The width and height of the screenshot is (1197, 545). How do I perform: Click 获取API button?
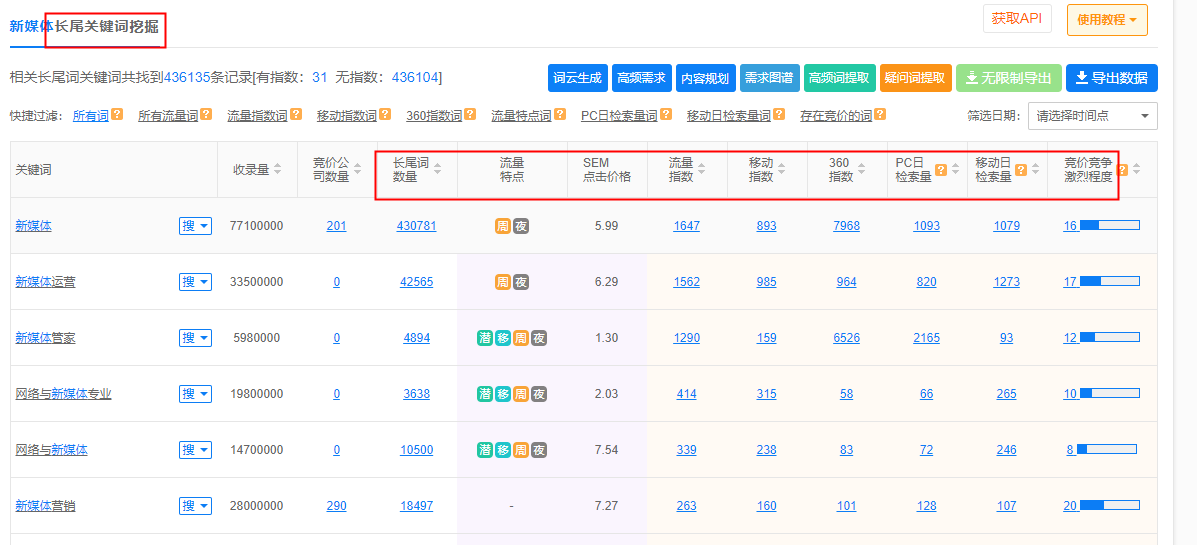click(x=1017, y=19)
